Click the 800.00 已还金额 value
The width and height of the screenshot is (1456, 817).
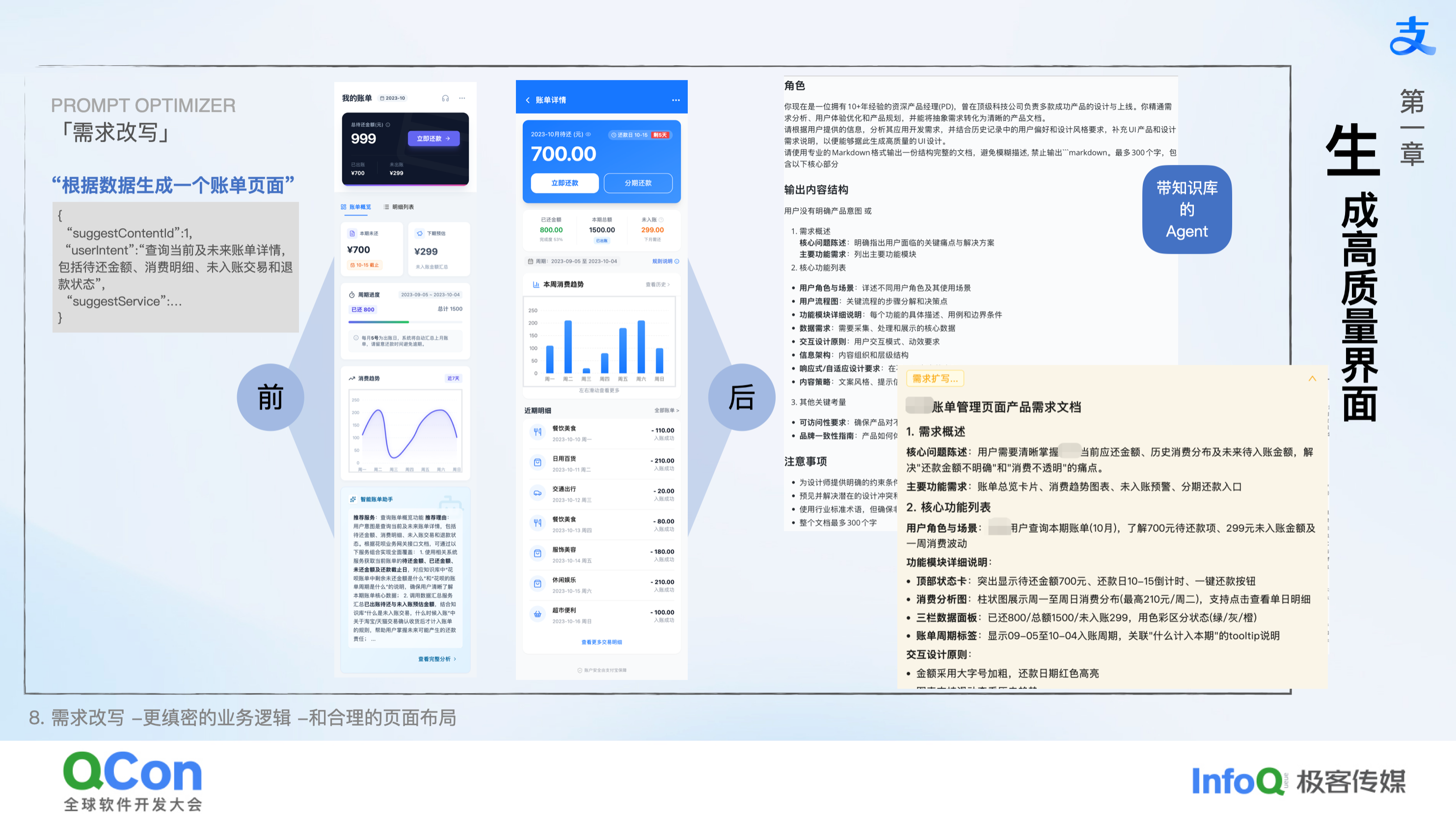click(551, 230)
